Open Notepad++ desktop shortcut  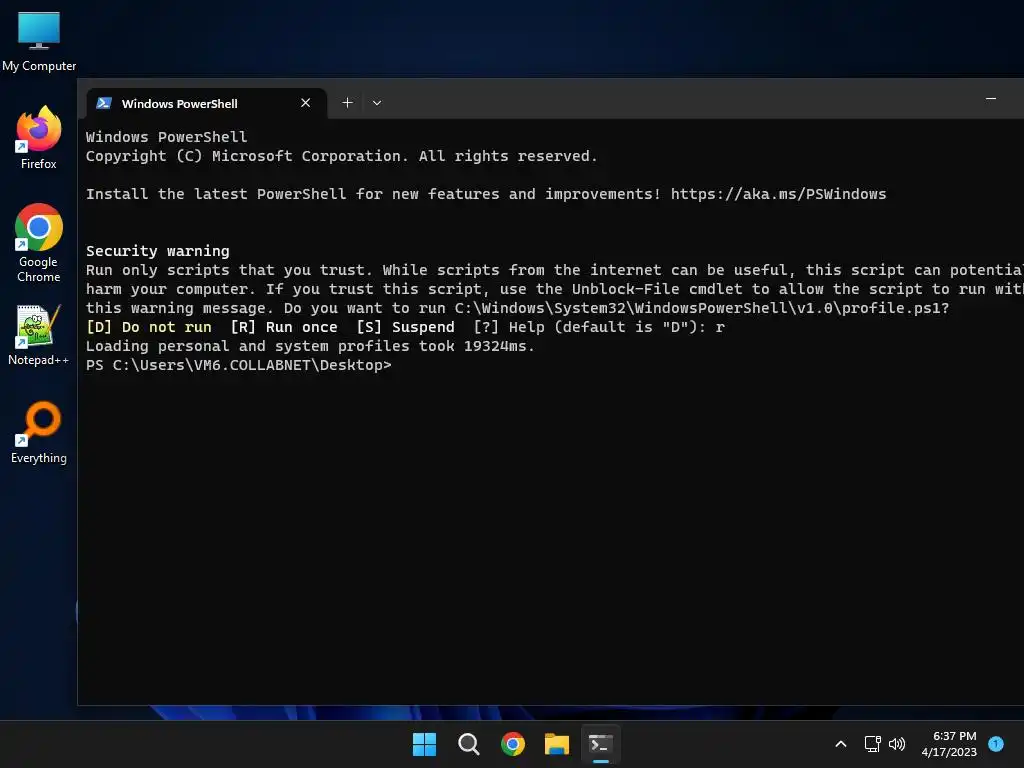point(39,335)
